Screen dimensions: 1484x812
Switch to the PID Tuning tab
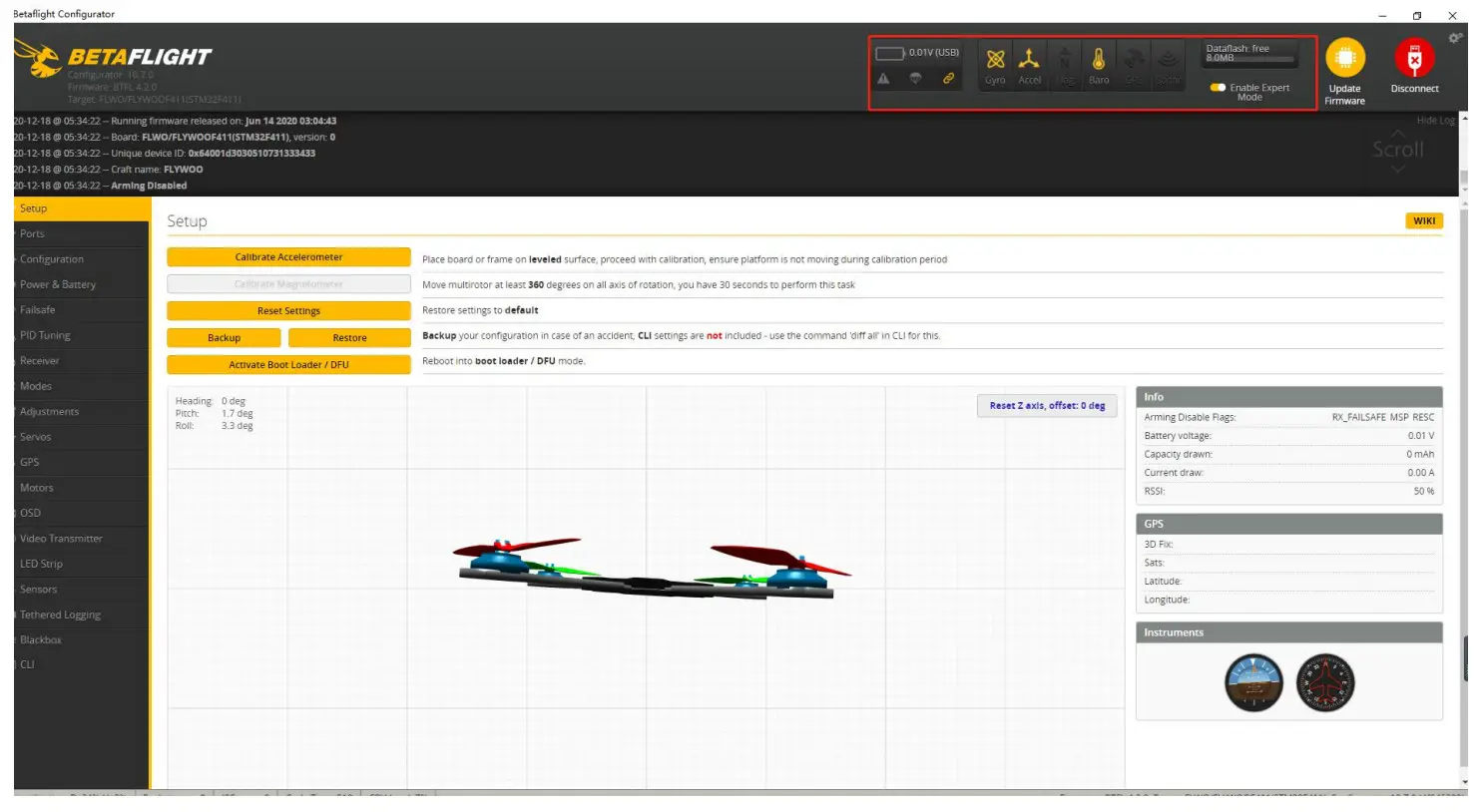44,334
